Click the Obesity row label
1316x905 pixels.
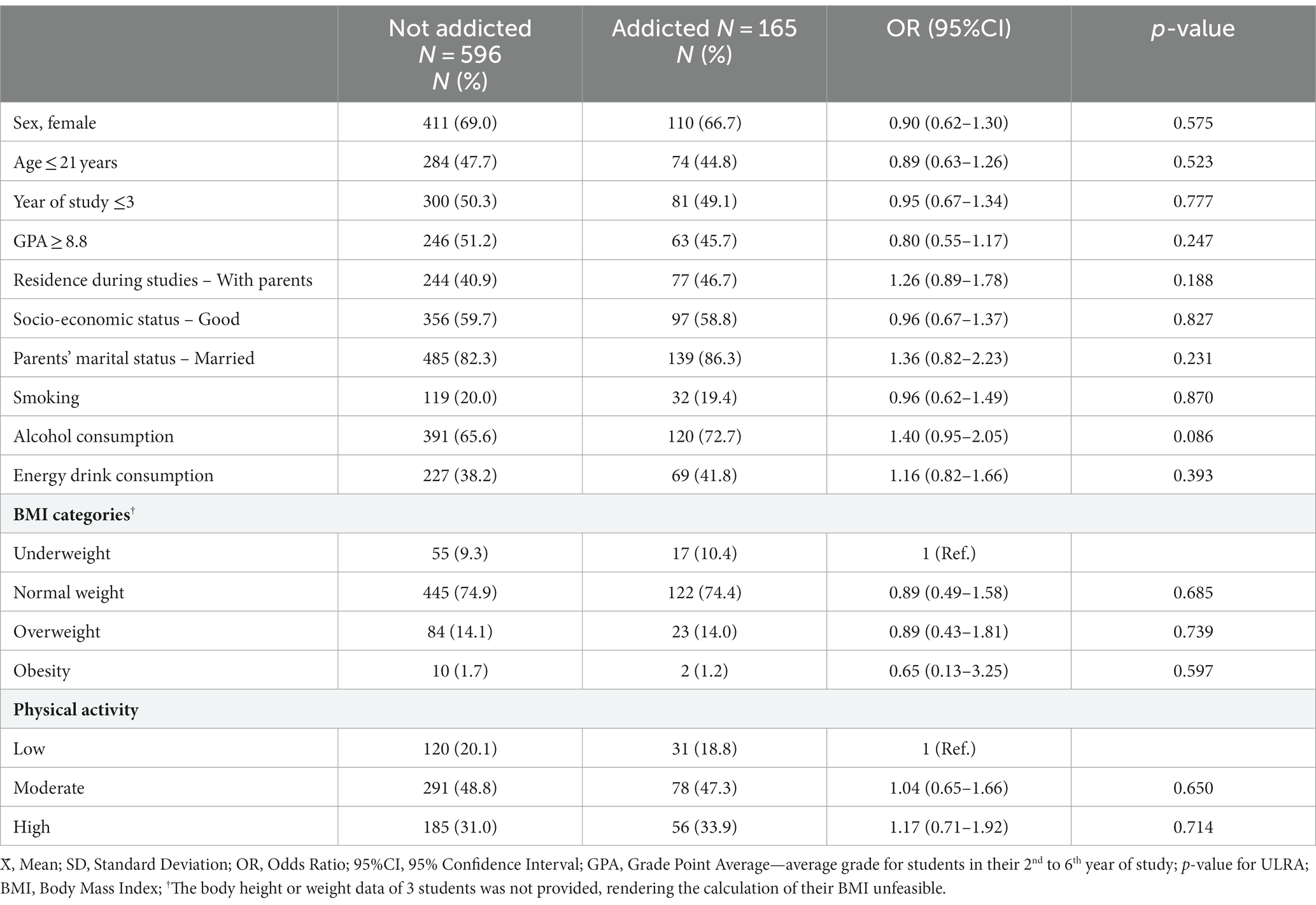coord(42,671)
